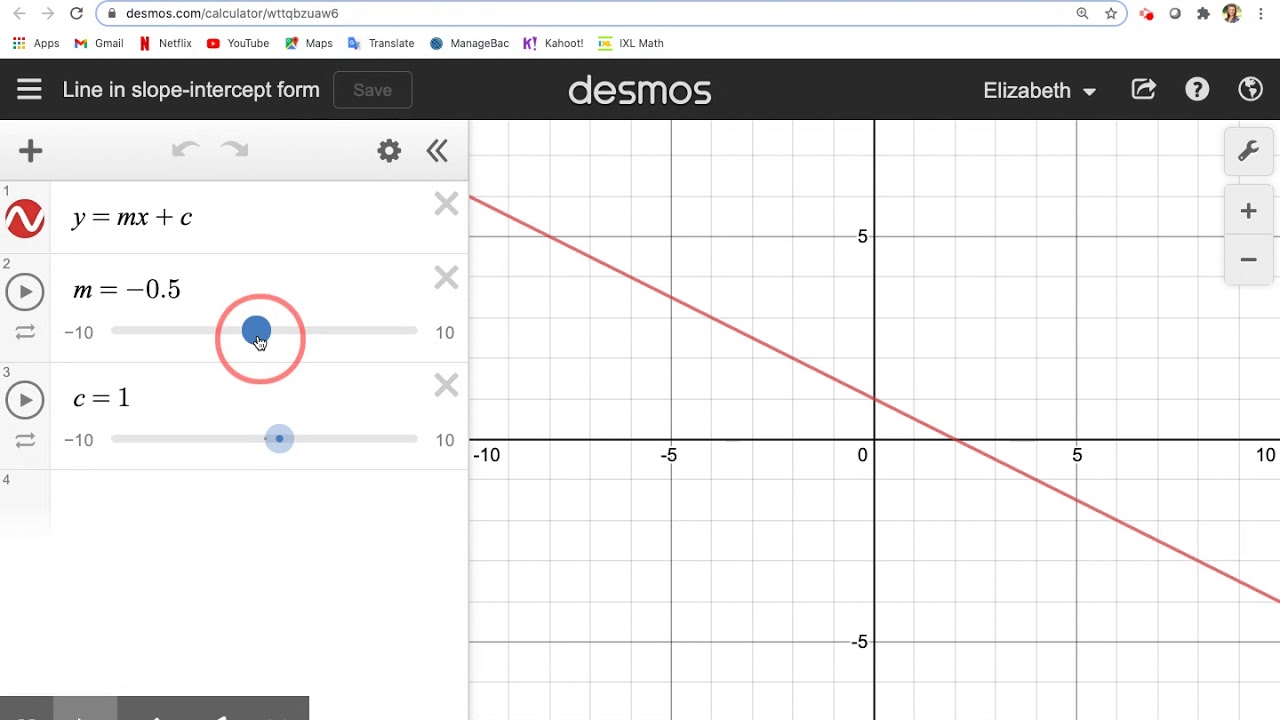Click the address bar URL
Viewport: 1280px width, 720px height.
[x=232, y=13]
